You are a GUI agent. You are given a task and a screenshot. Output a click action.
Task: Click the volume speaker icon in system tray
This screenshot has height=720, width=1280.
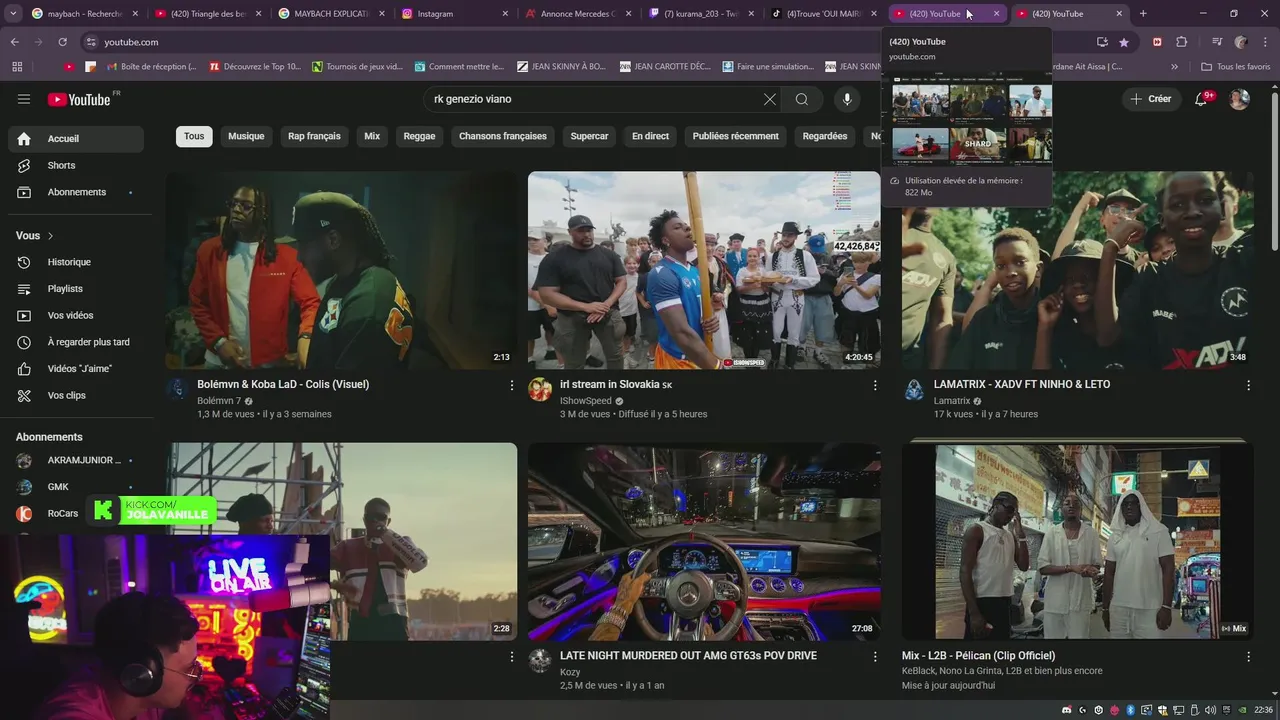1210,710
